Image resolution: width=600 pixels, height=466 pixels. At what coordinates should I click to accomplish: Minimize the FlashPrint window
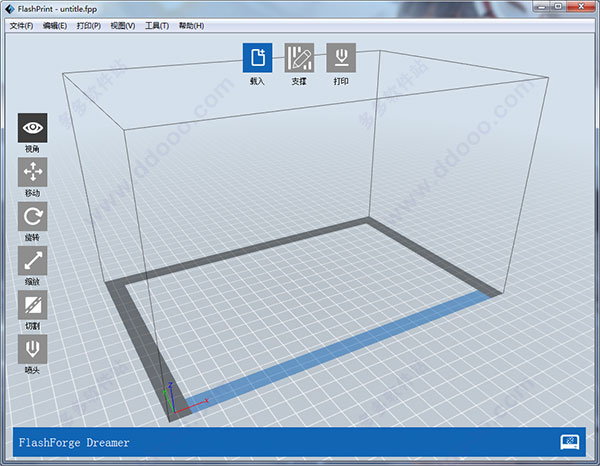click(x=541, y=7)
